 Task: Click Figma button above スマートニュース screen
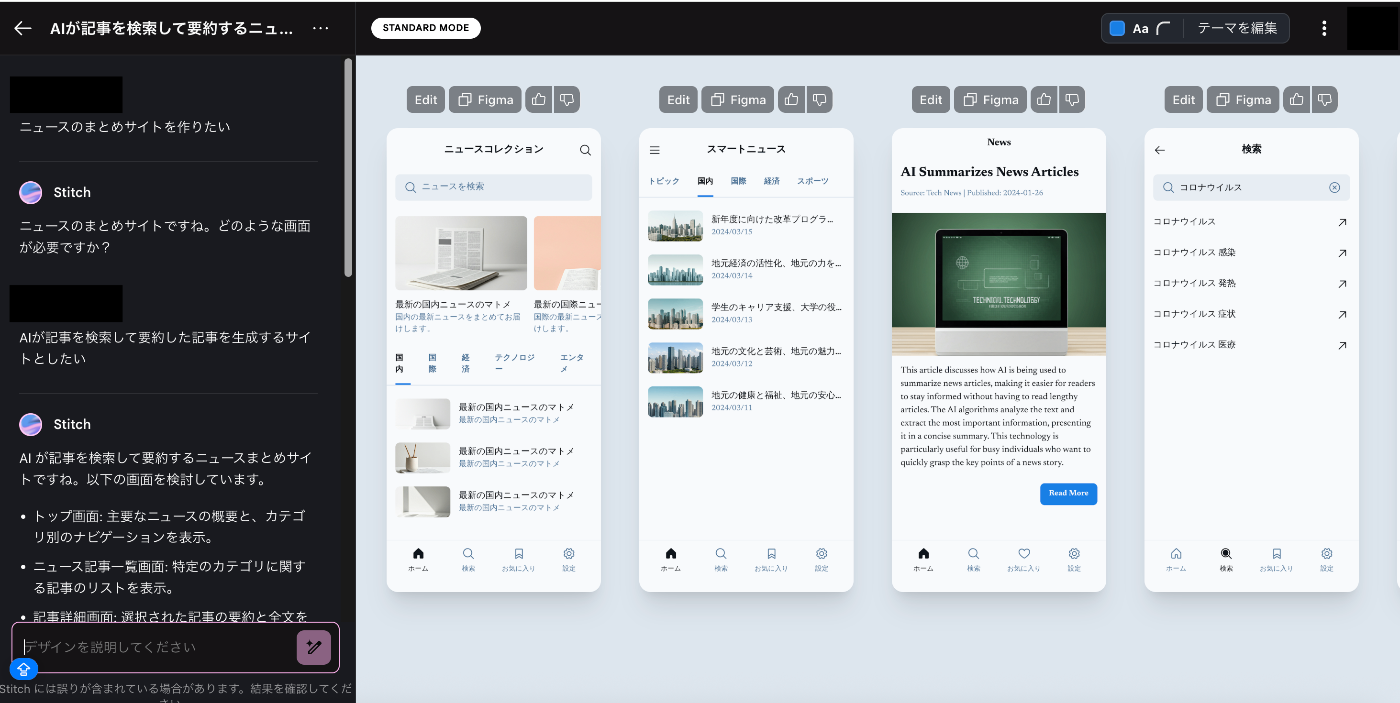click(738, 99)
